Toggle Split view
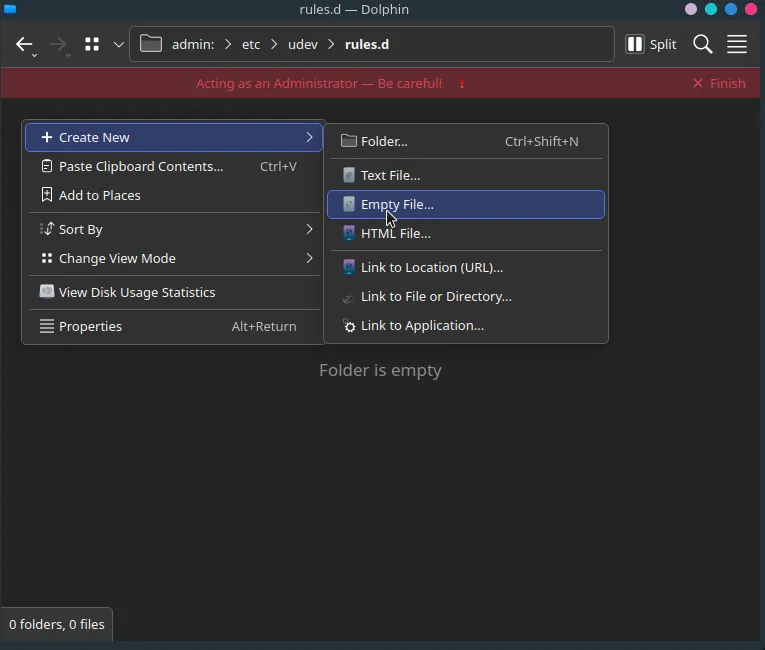The height and width of the screenshot is (650, 765). click(651, 44)
